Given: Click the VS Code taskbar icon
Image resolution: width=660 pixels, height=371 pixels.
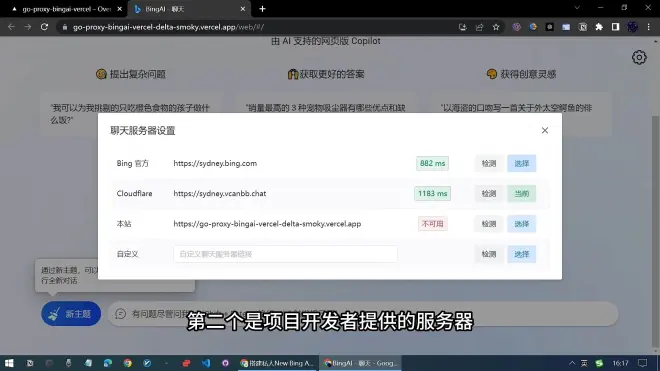Looking at the screenshot, I should pos(206,363).
